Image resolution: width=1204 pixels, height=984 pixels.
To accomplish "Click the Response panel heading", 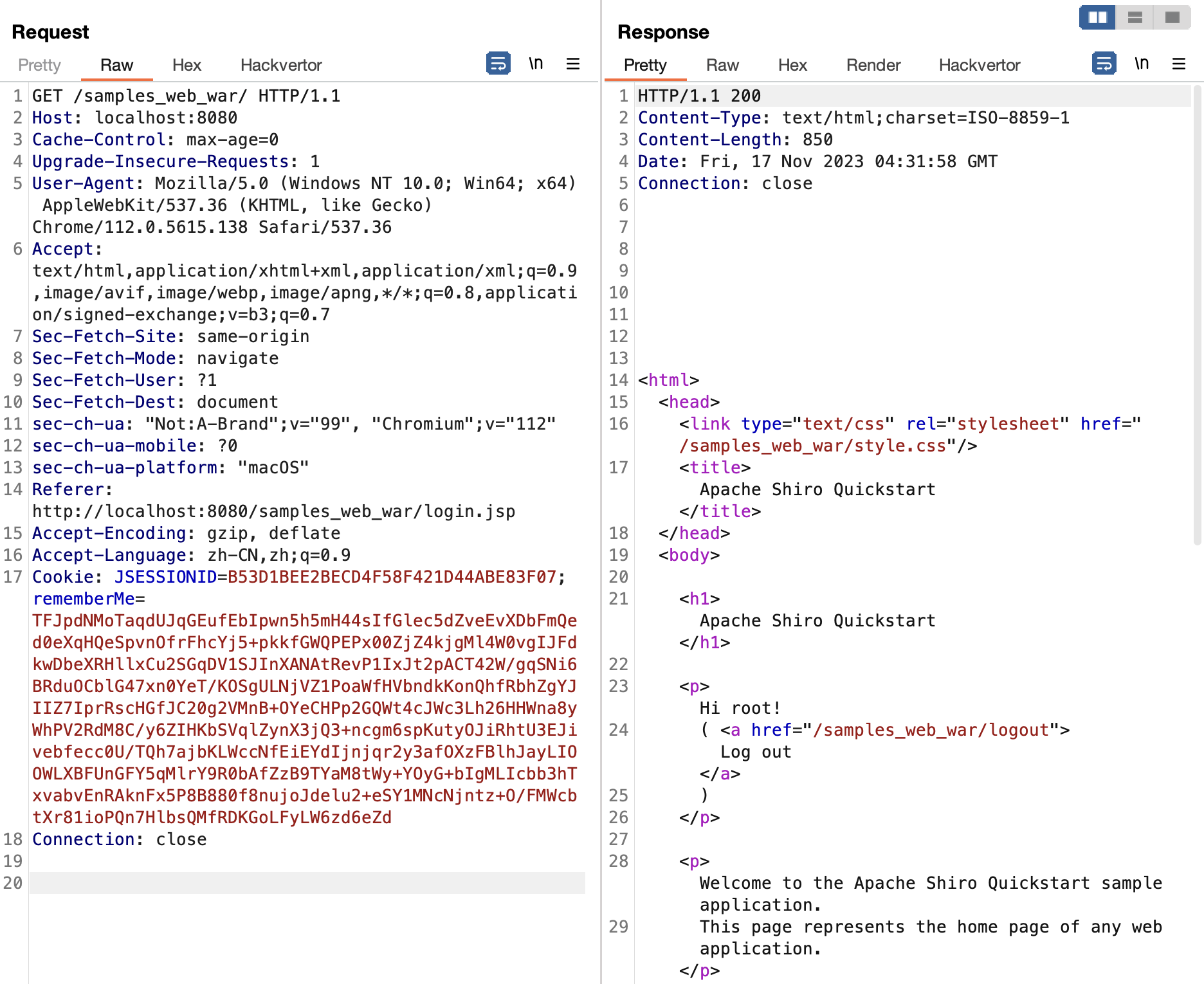I will tap(663, 32).
